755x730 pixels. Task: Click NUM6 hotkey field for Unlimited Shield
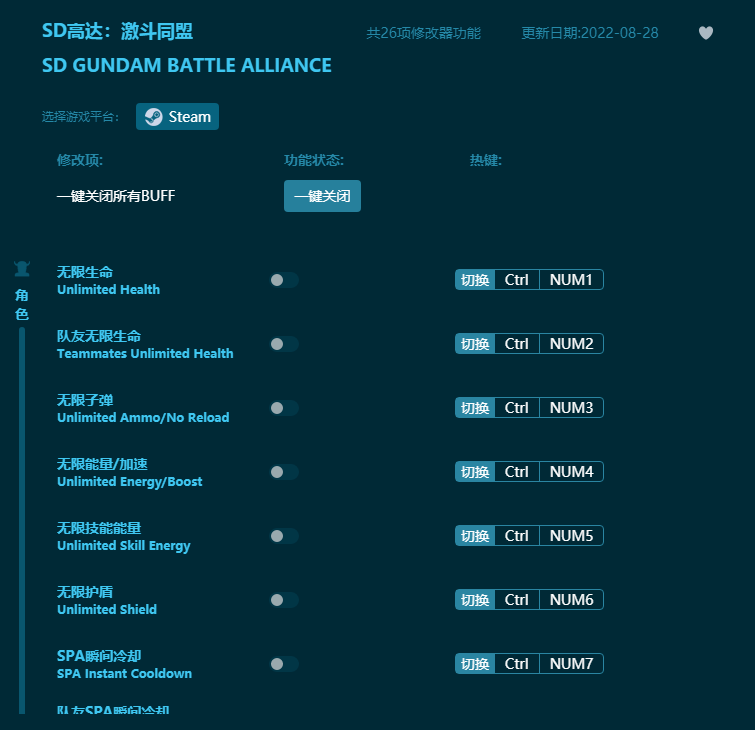pos(571,600)
